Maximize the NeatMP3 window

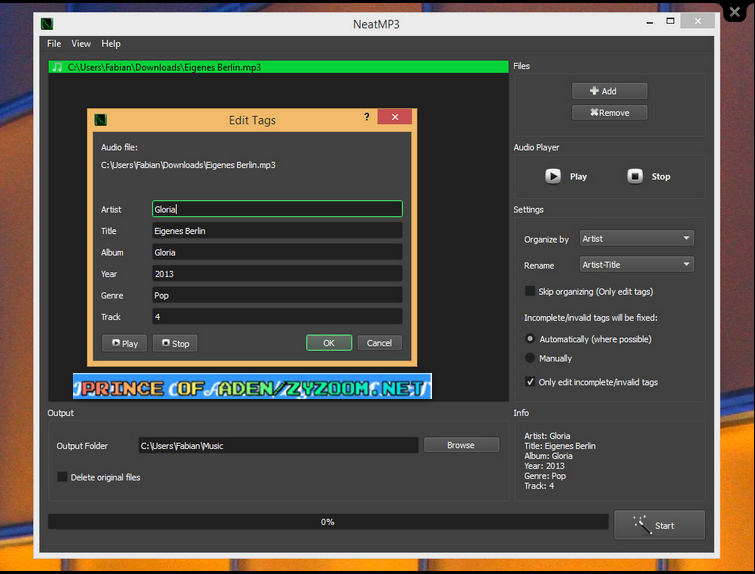(670, 21)
